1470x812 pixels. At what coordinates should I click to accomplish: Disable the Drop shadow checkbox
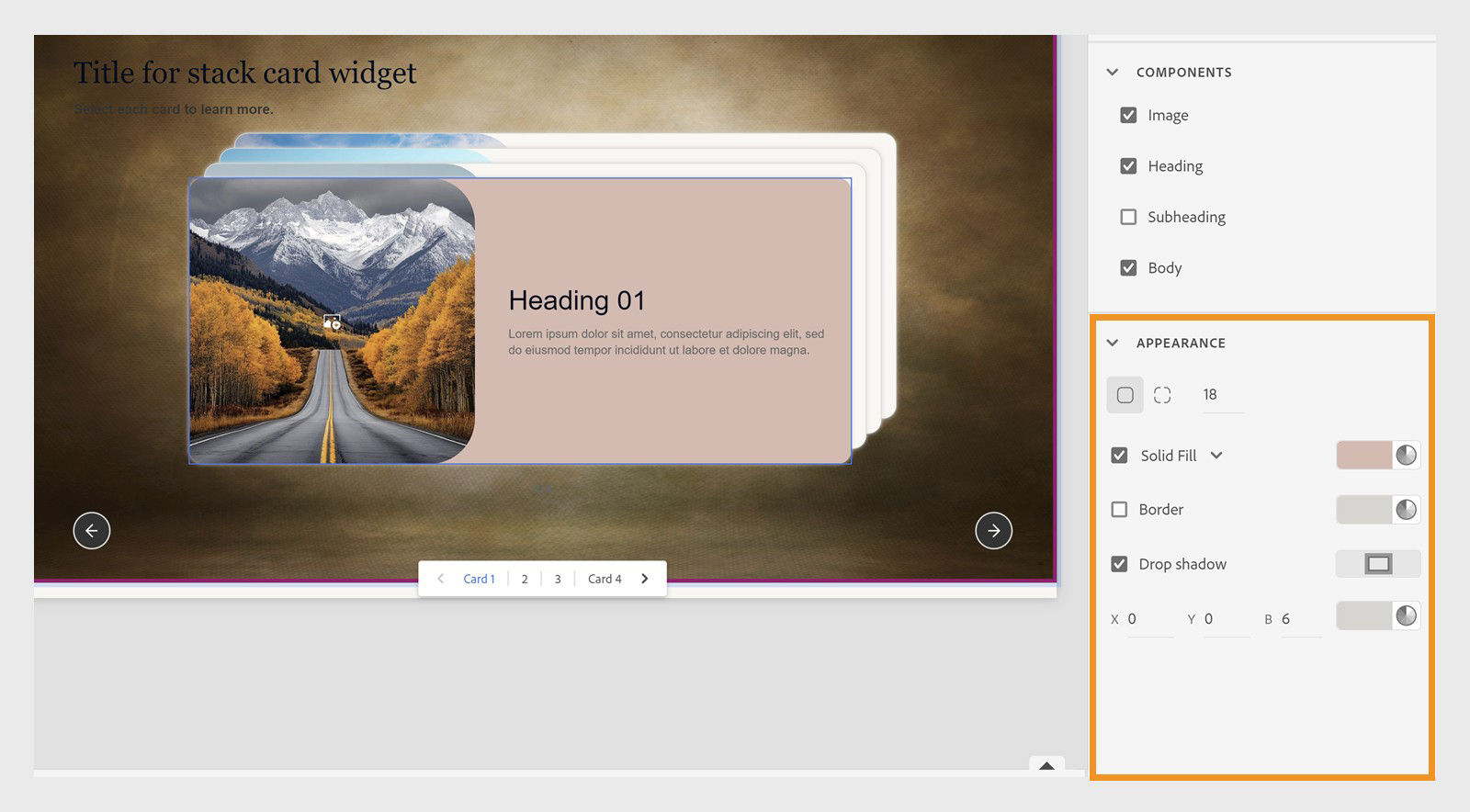pyautogui.click(x=1119, y=564)
